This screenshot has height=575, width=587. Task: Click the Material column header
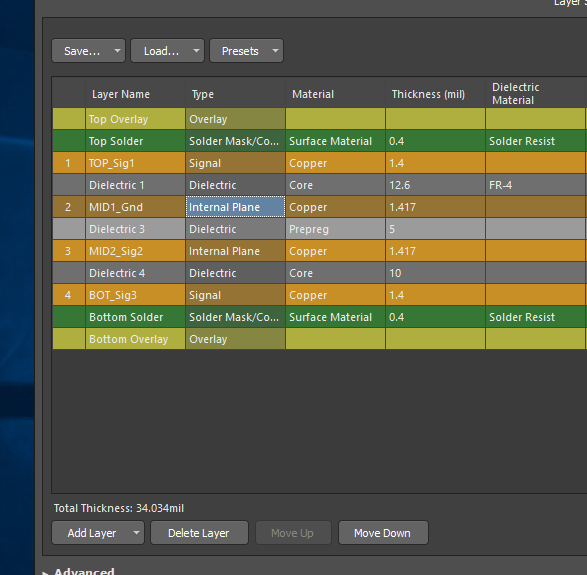(x=335, y=94)
